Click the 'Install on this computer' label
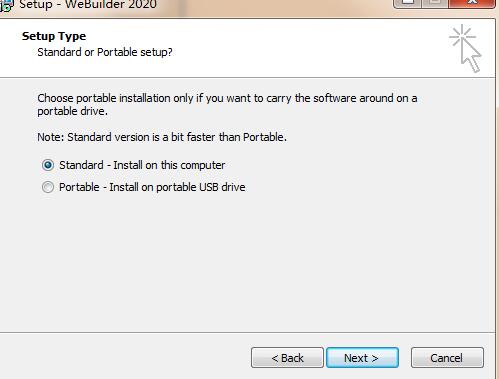499x379 pixels. [x=169, y=165]
